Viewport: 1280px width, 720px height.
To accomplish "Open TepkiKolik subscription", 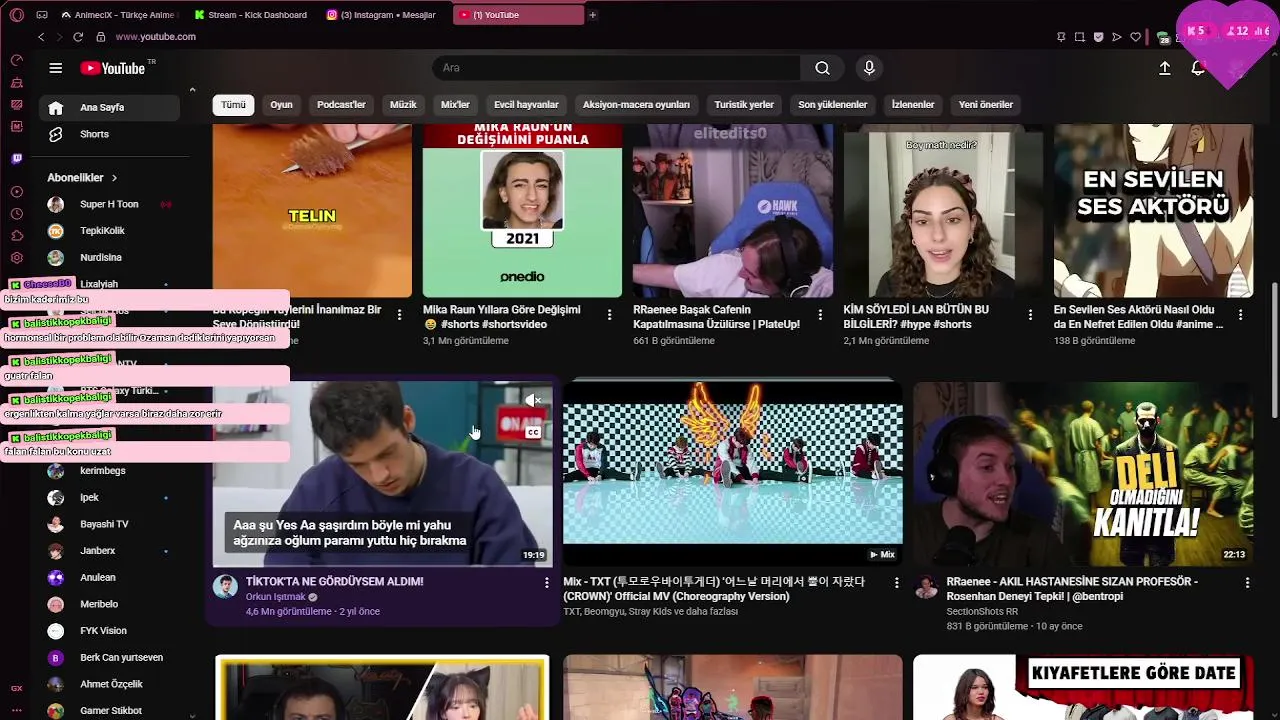I will point(110,231).
